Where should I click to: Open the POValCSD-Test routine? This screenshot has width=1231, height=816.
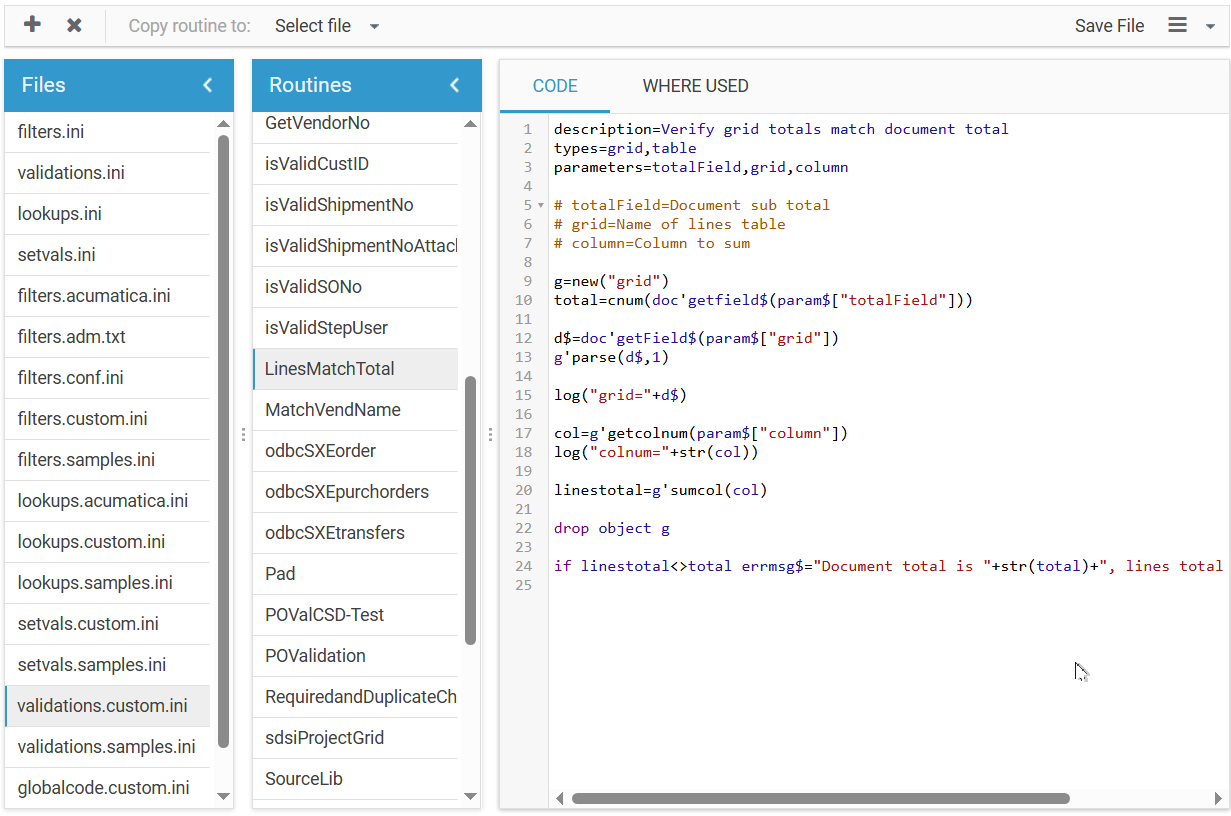click(x=355, y=615)
